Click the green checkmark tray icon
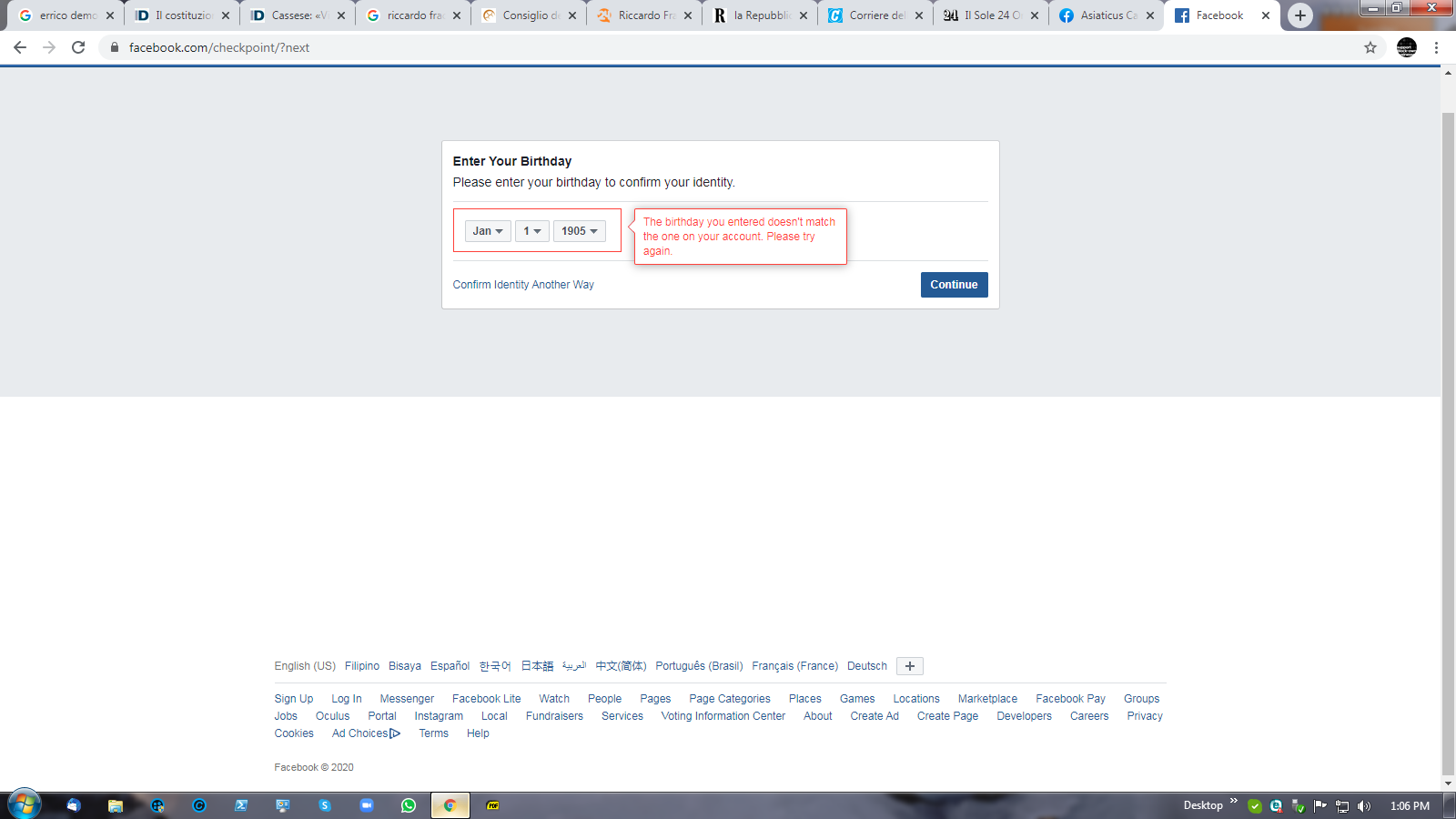This screenshot has width=1456, height=819. 1255,806
